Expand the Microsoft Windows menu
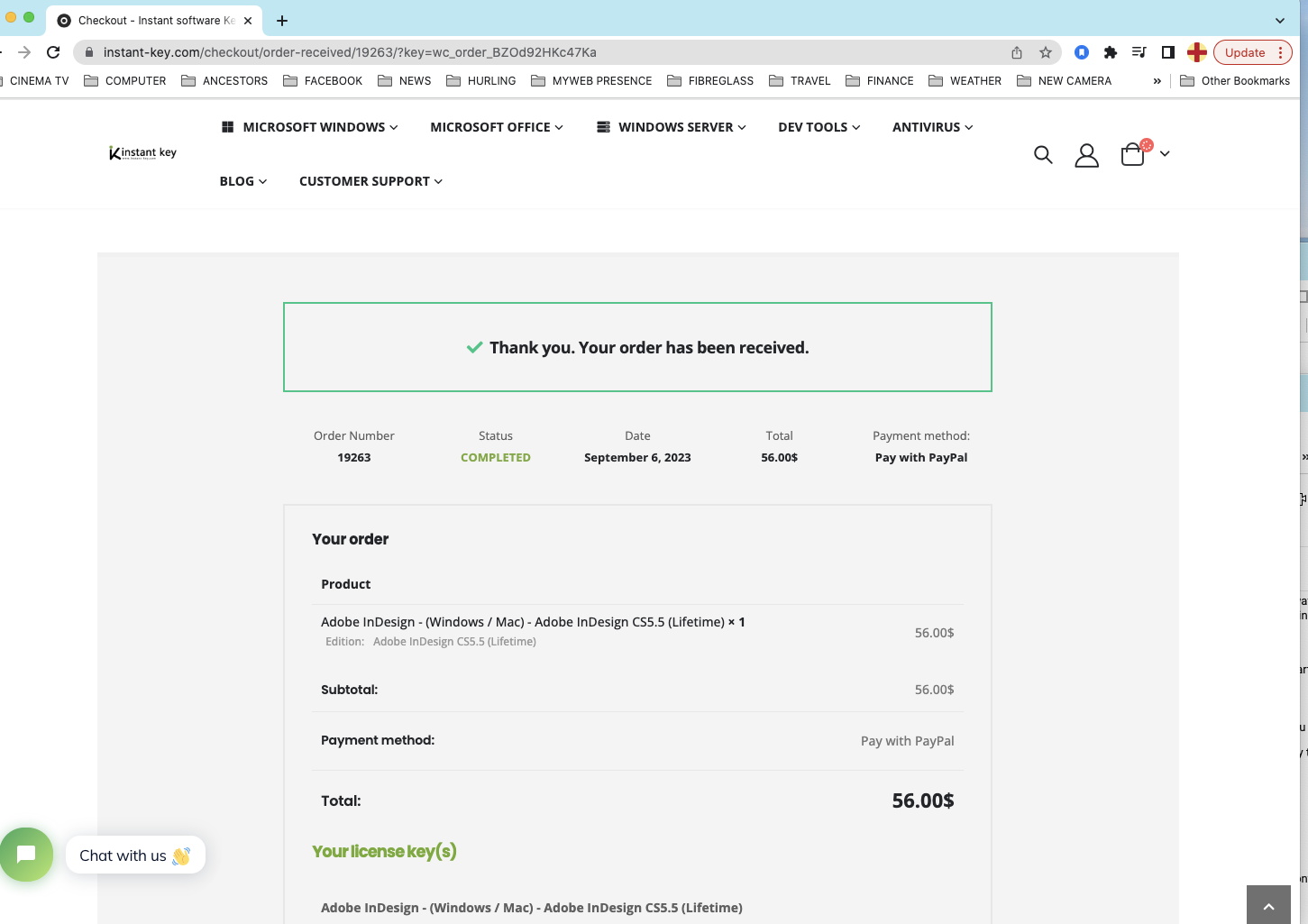 pyautogui.click(x=310, y=127)
